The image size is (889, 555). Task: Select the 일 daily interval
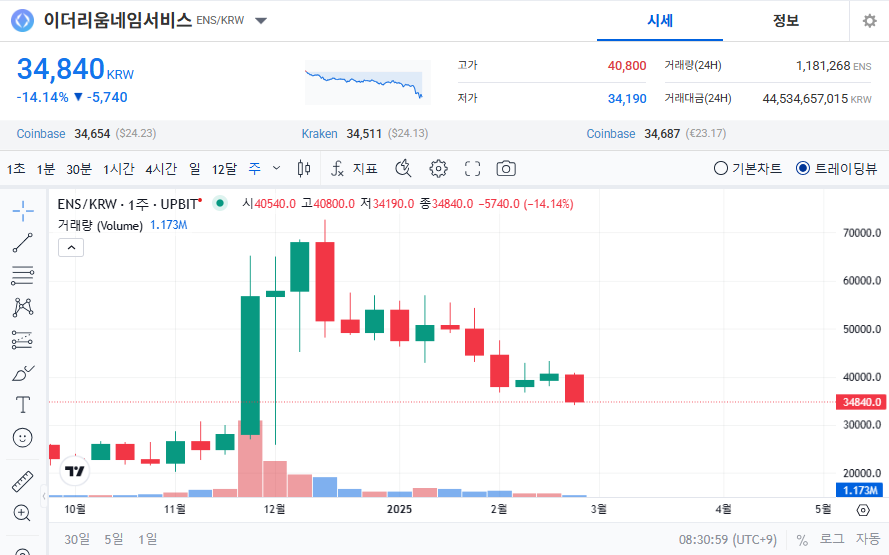tap(194, 169)
